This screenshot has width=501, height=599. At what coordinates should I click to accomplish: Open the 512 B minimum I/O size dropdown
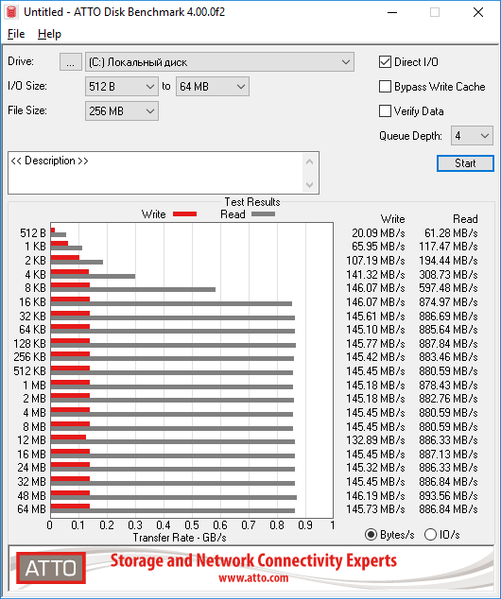click(122, 87)
